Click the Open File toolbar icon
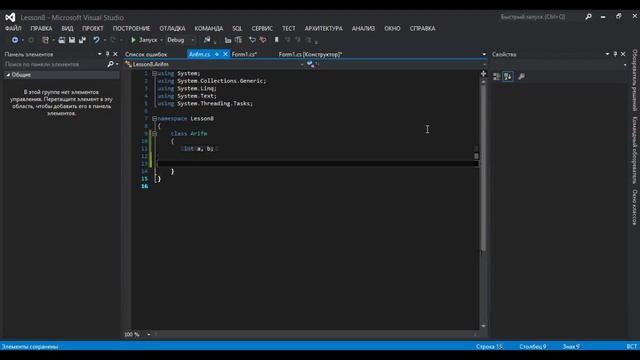 click(x=62, y=40)
